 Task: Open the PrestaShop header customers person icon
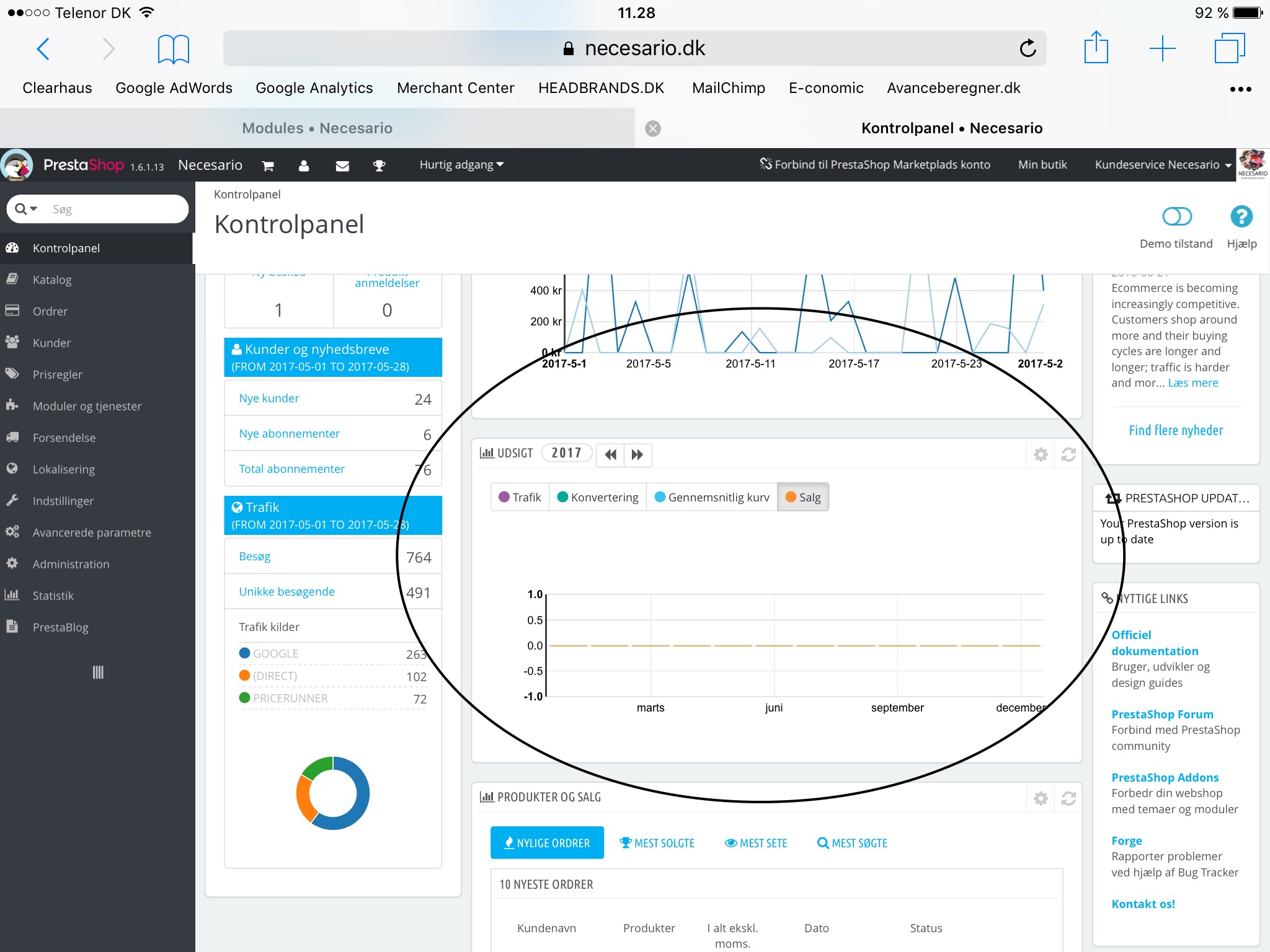click(304, 165)
